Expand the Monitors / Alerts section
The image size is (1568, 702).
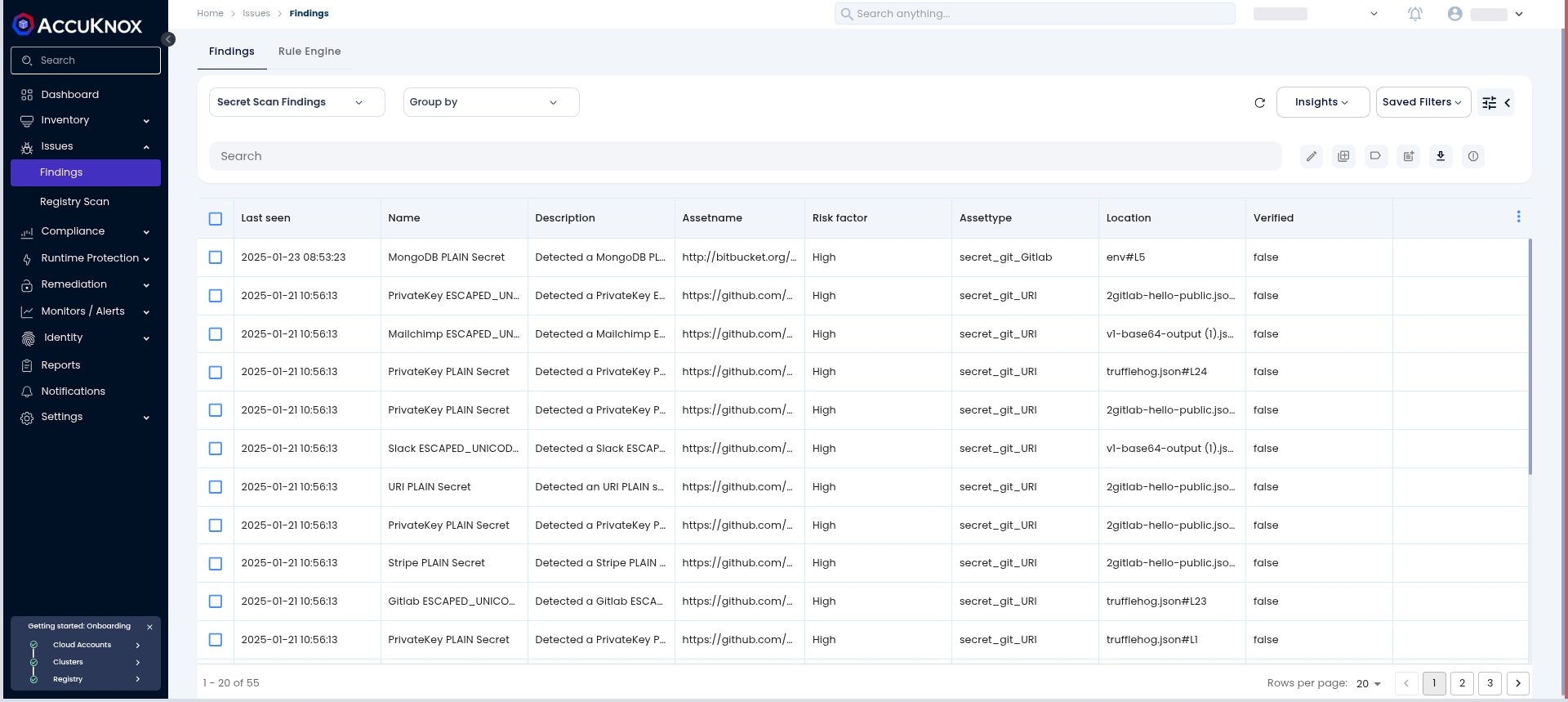(x=86, y=311)
